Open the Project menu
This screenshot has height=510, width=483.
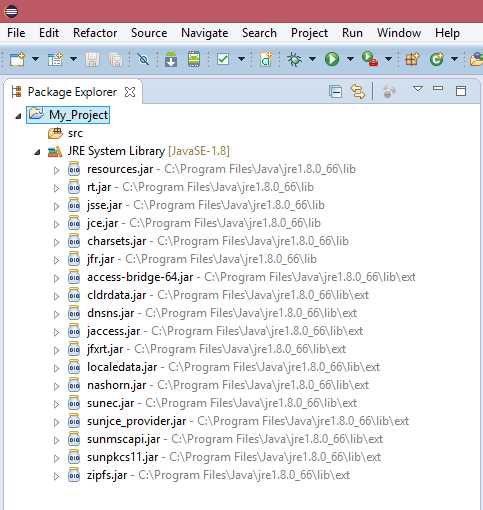click(x=309, y=33)
